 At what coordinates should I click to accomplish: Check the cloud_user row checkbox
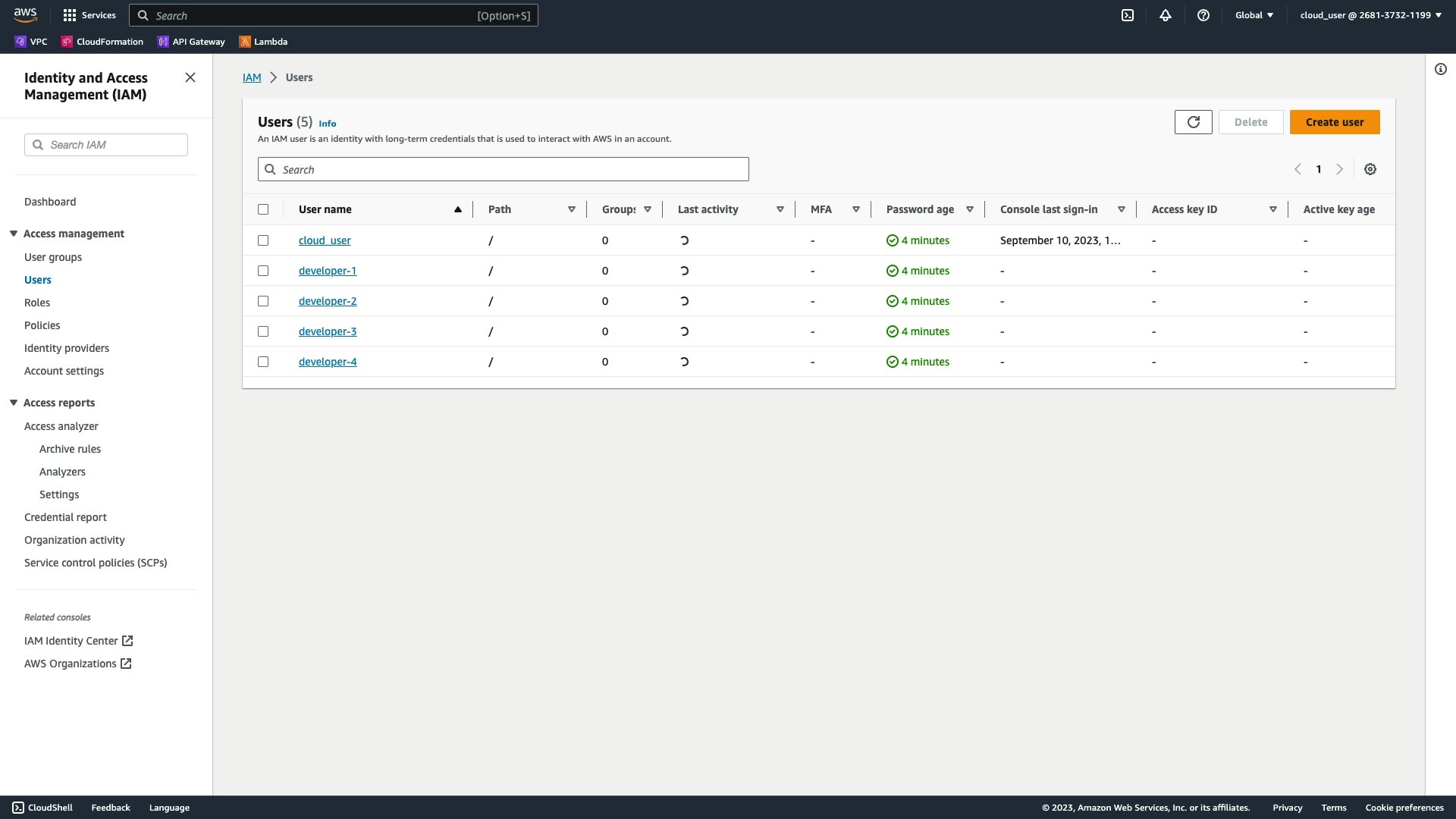point(263,240)
